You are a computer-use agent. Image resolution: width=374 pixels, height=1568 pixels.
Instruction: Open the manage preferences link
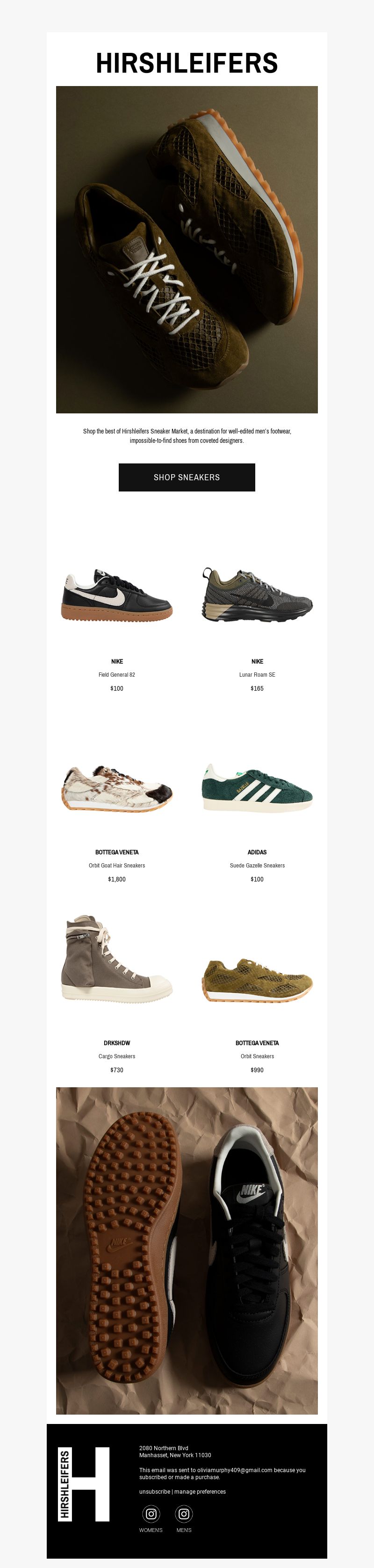point(200,1491)
